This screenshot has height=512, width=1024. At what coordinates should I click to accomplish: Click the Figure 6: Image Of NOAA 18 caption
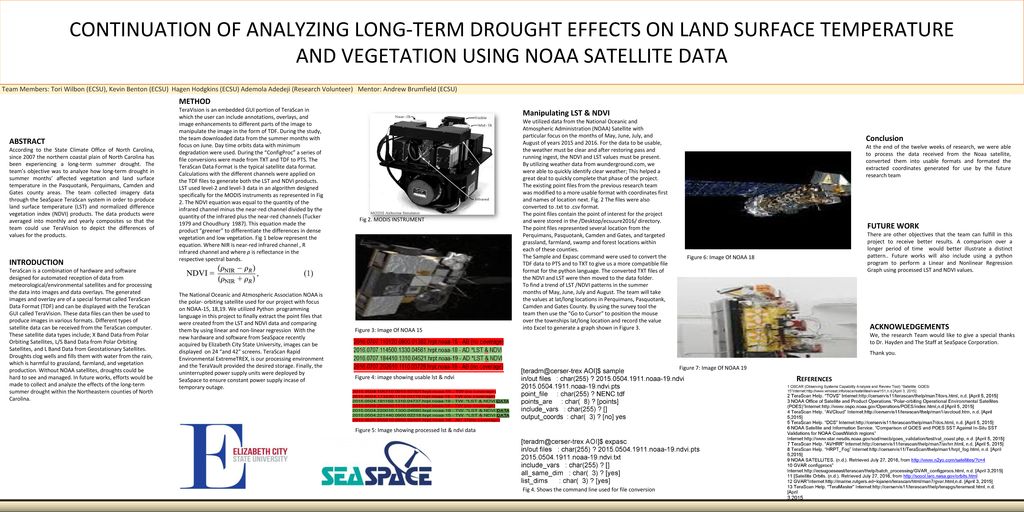720,258
